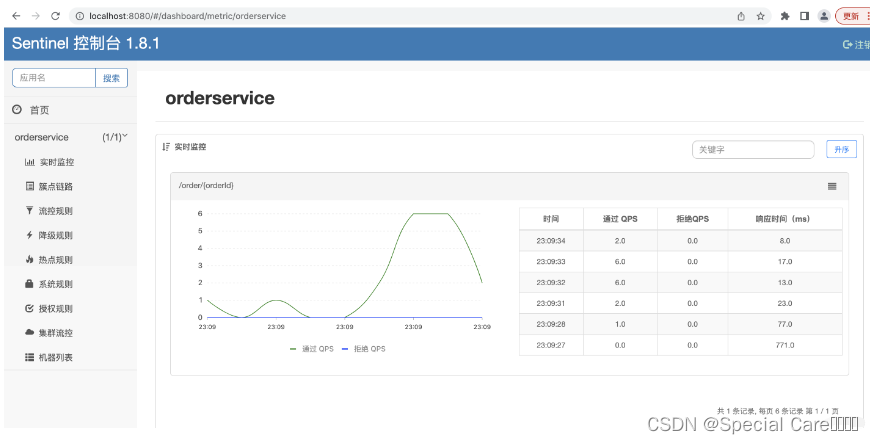The width and height of the screenshot is (873, 444).
Task: Click the 时间 column header
Action: (551, 219)
